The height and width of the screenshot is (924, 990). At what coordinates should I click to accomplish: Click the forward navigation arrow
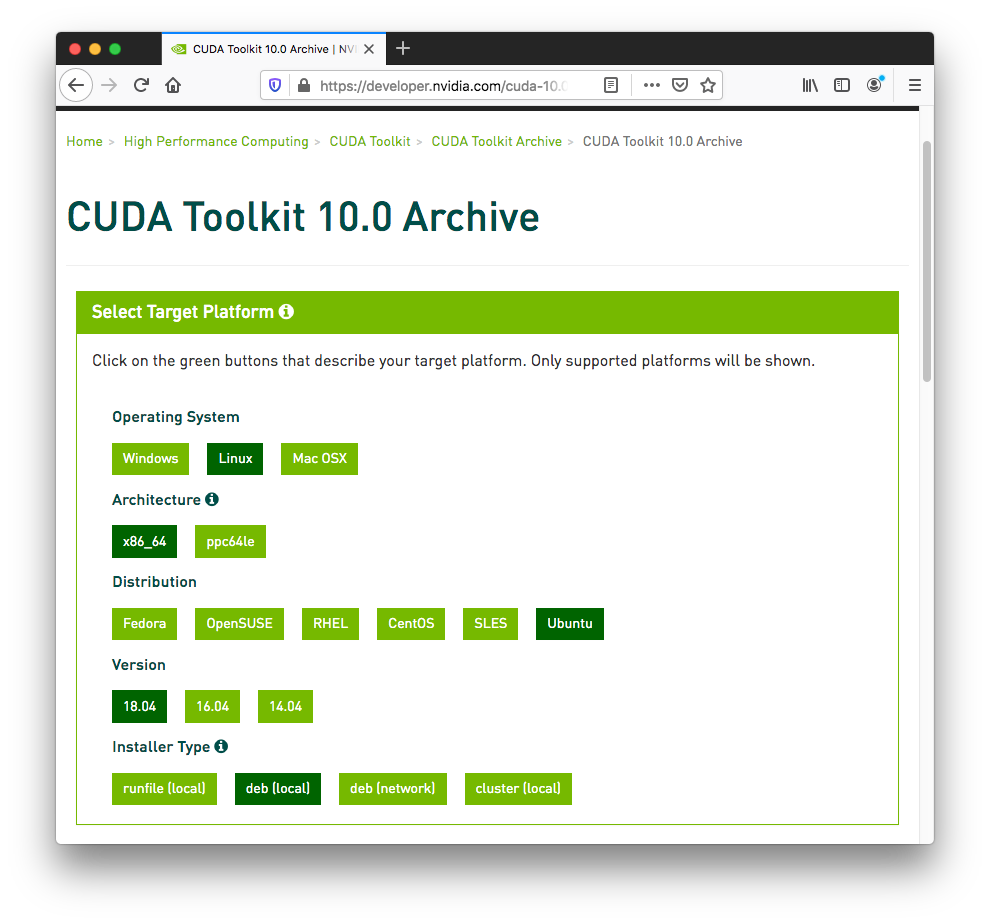click(109, 85)
